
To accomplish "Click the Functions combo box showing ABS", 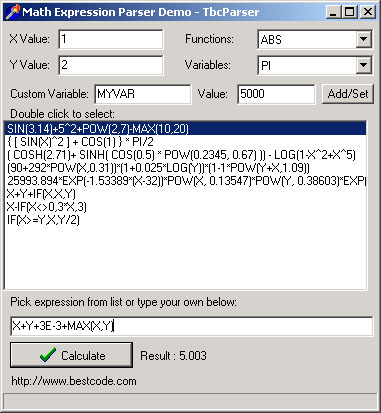I will click(314, 39).
